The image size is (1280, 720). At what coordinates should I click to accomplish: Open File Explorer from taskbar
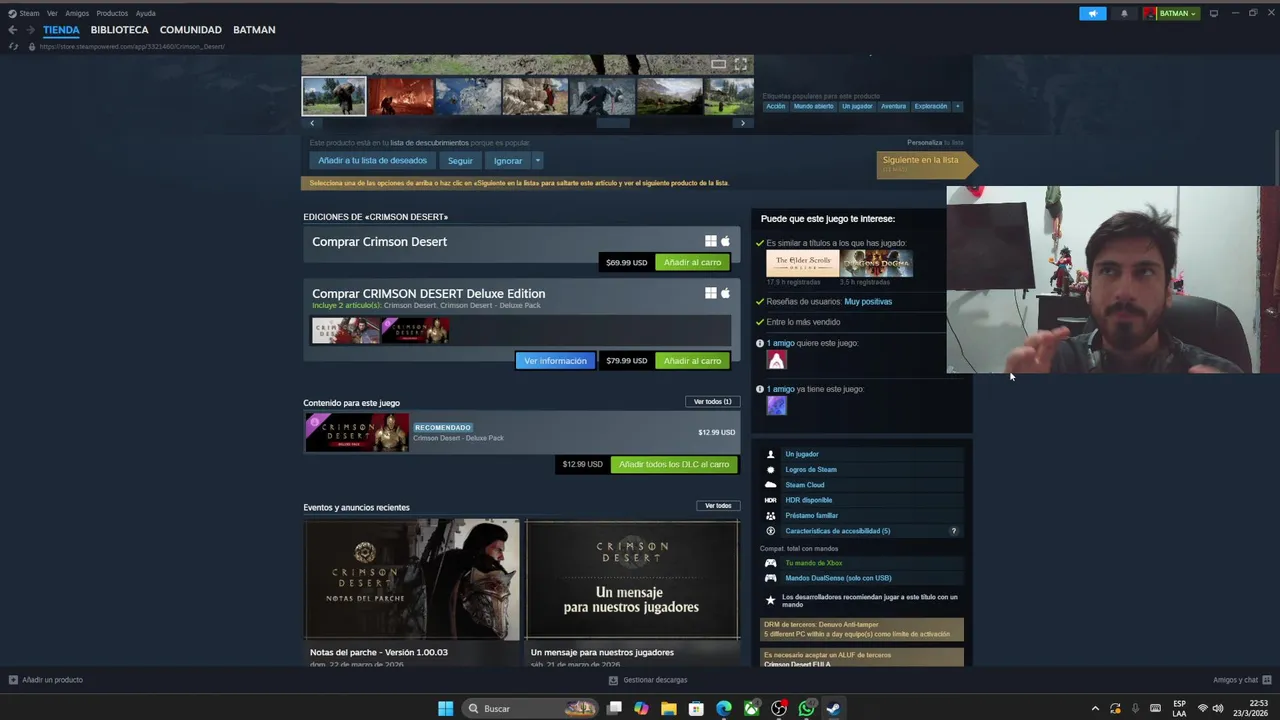pyautogui.click(x=668, y=708)
